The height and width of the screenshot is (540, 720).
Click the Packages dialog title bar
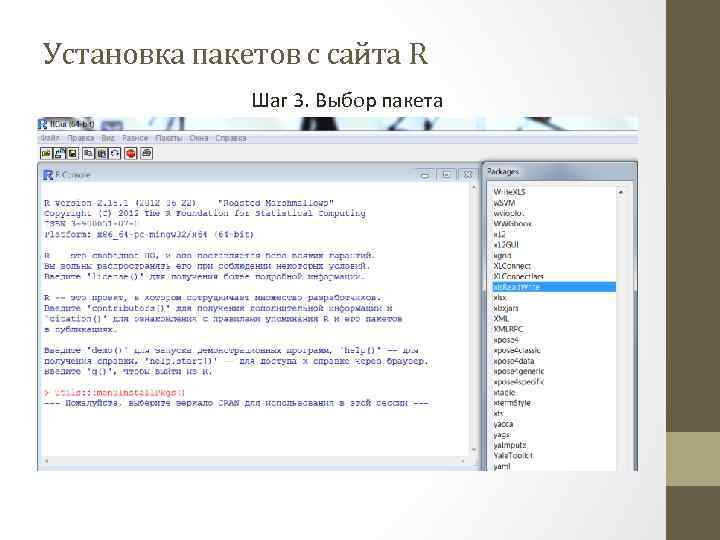[560, 171]
